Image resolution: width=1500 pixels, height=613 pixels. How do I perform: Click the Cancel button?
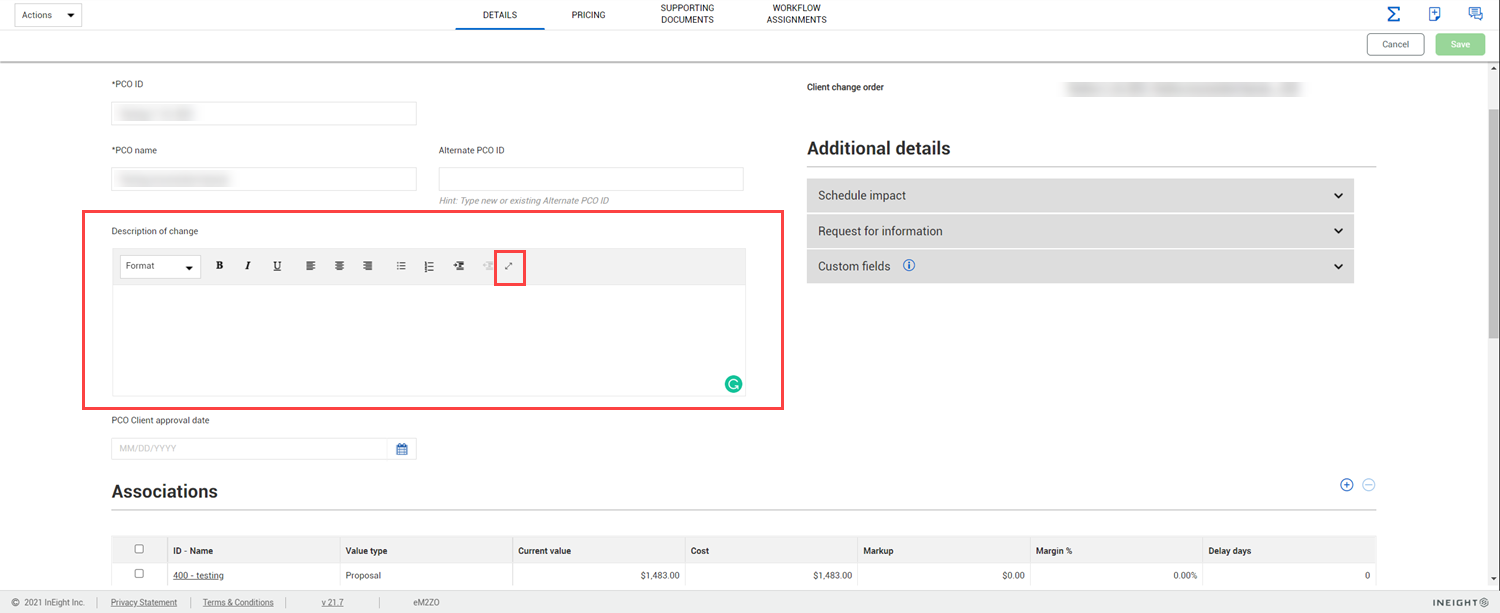click(x=1395, y=44)
